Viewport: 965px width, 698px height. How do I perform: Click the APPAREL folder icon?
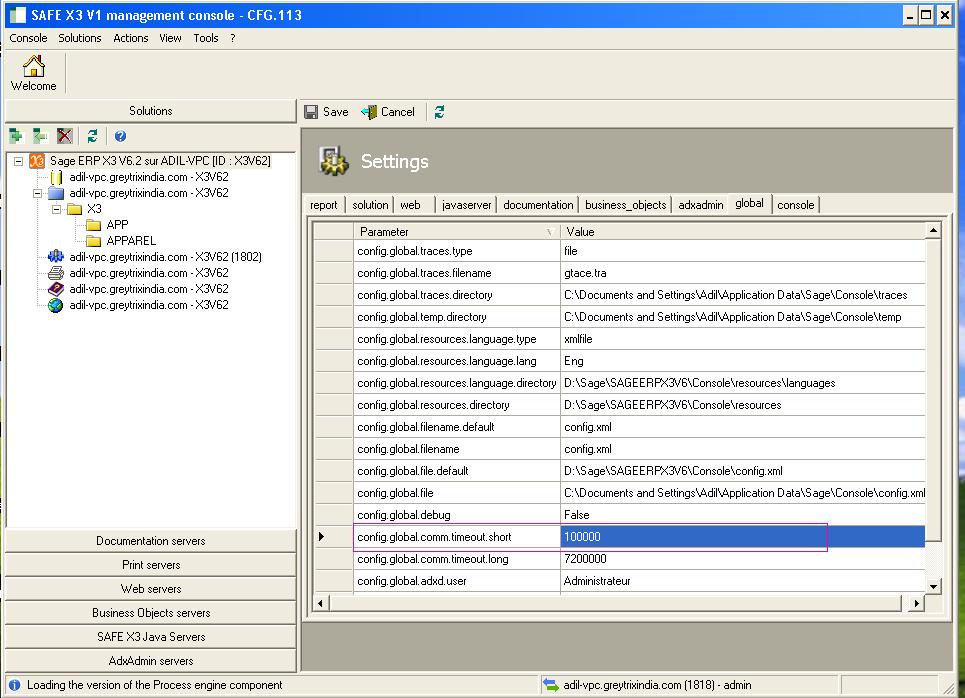[x=94, y=241]
